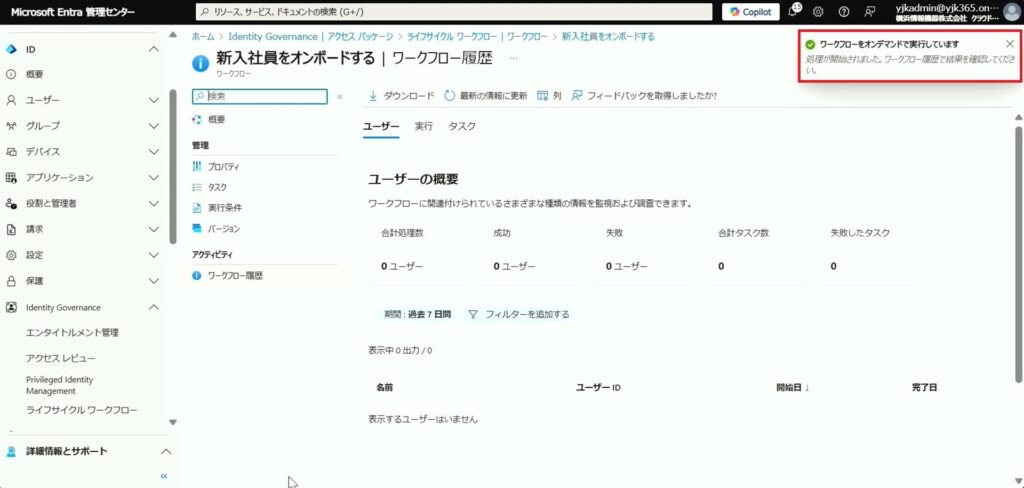This screenshot has height=488, width=1024.
Task: Open the 列 columns button
Action: click(x=549, y=95)
